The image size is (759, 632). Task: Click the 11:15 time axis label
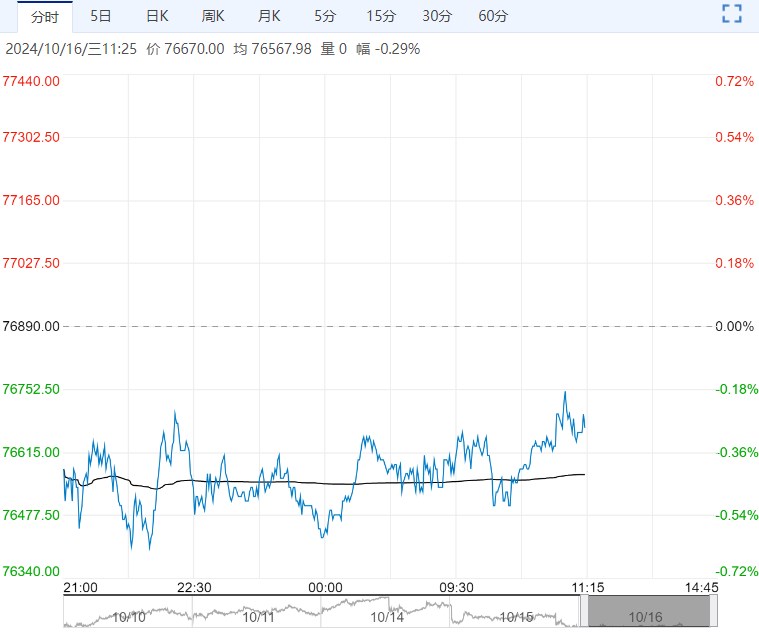(x=586, y=587)
